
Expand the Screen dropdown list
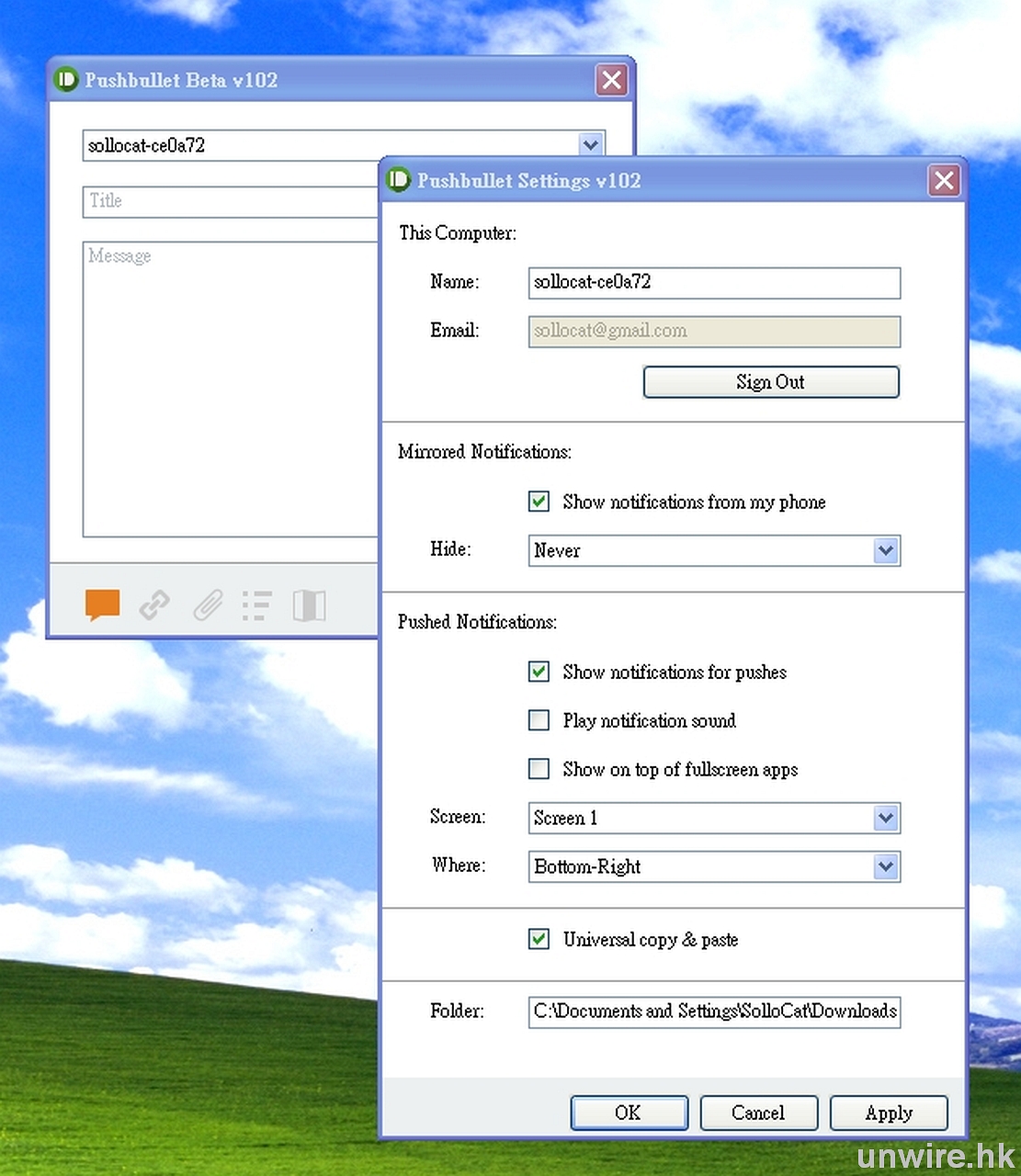point(885,818)
